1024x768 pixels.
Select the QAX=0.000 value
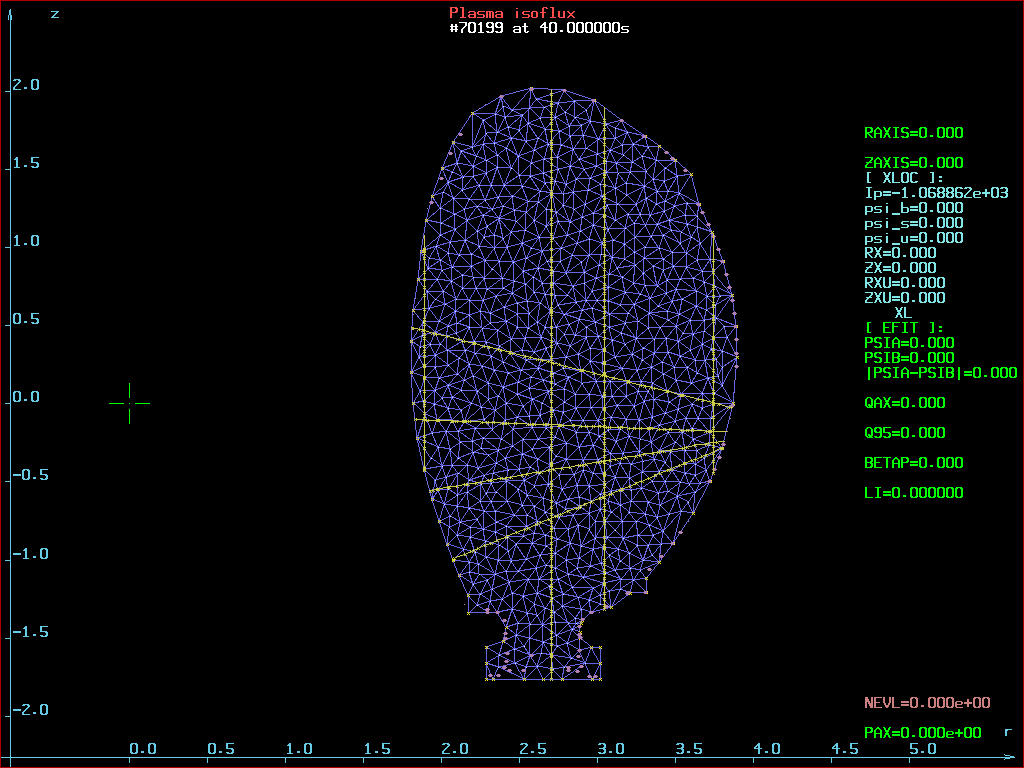tap(904, 403)
